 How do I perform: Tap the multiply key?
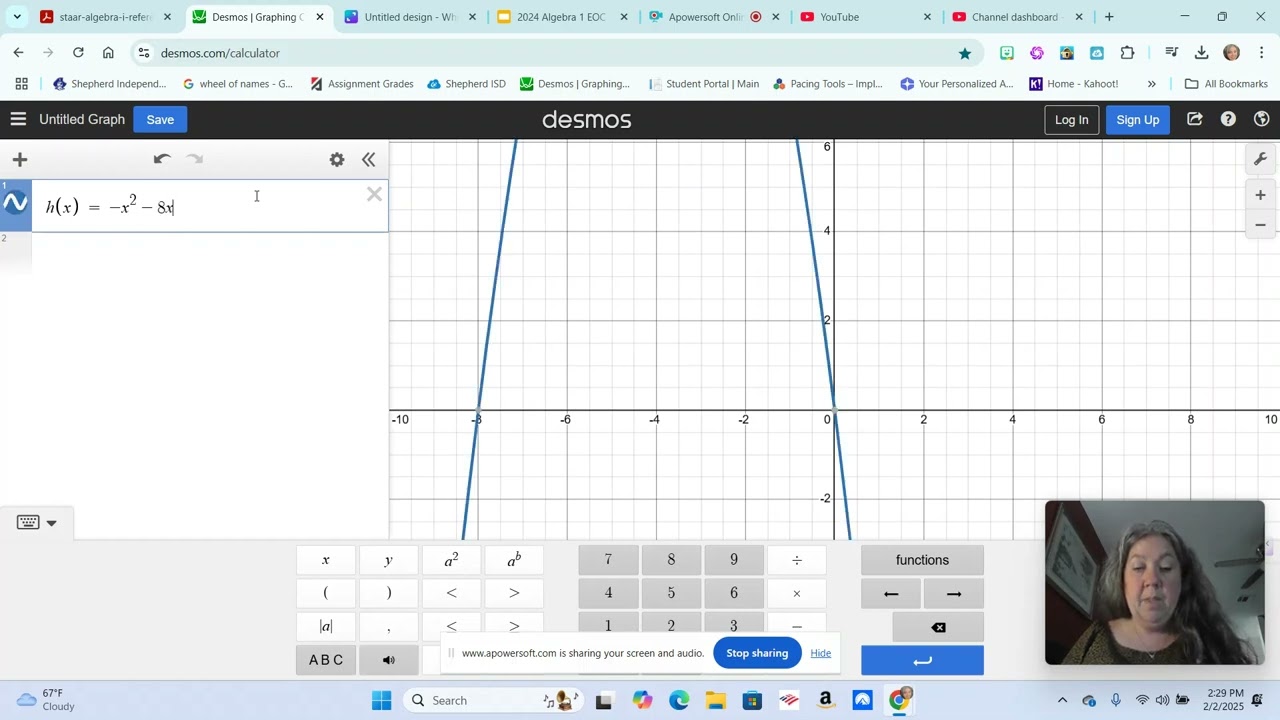[x=797, y=593]
